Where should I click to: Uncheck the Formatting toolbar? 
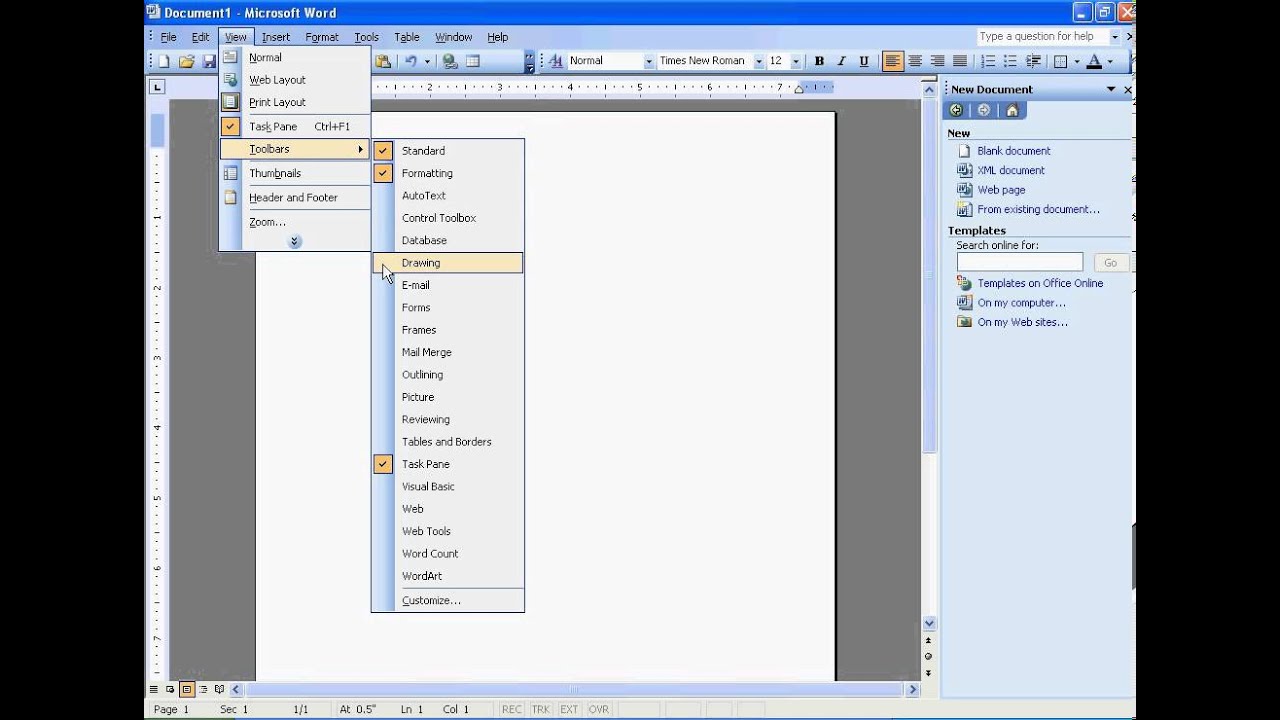(448, 173)
